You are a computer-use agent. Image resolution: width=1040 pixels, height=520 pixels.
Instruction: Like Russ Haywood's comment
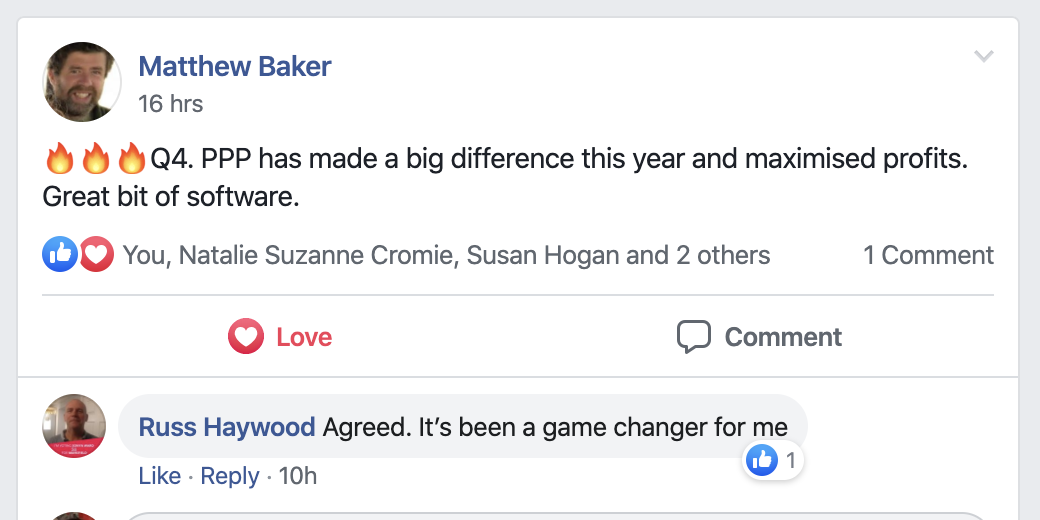[159, 476]
